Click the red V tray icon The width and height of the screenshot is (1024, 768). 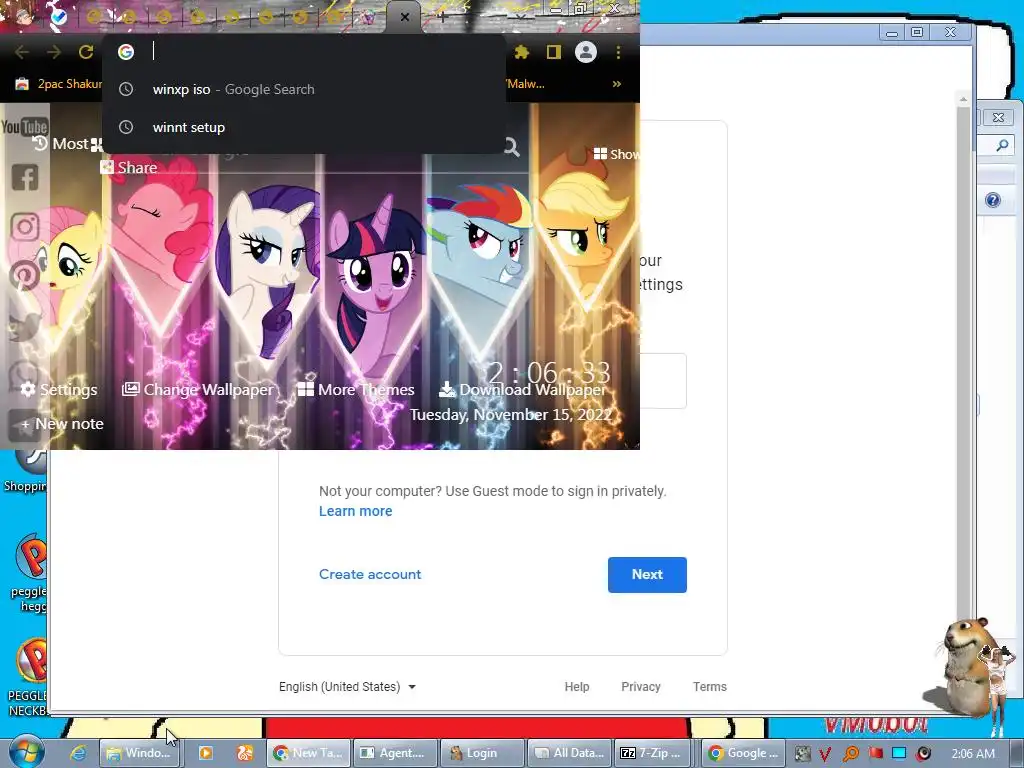(x=825, y=754)
